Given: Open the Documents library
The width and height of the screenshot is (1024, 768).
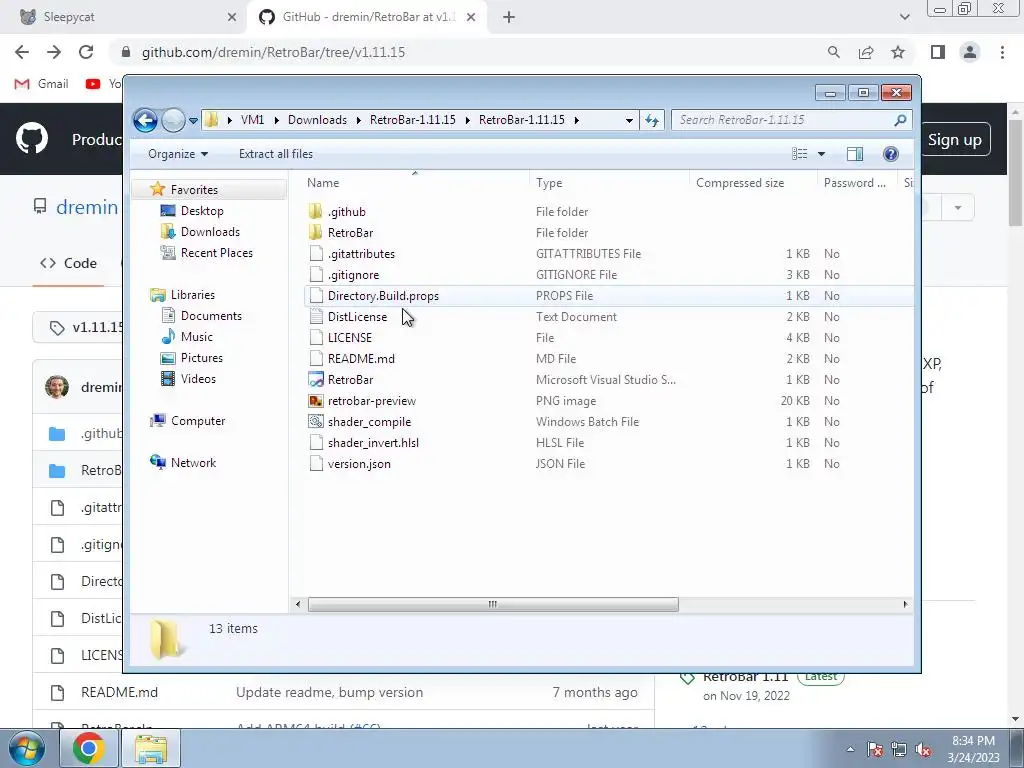Looking at the screenshot, I should [x=211, y=315].
